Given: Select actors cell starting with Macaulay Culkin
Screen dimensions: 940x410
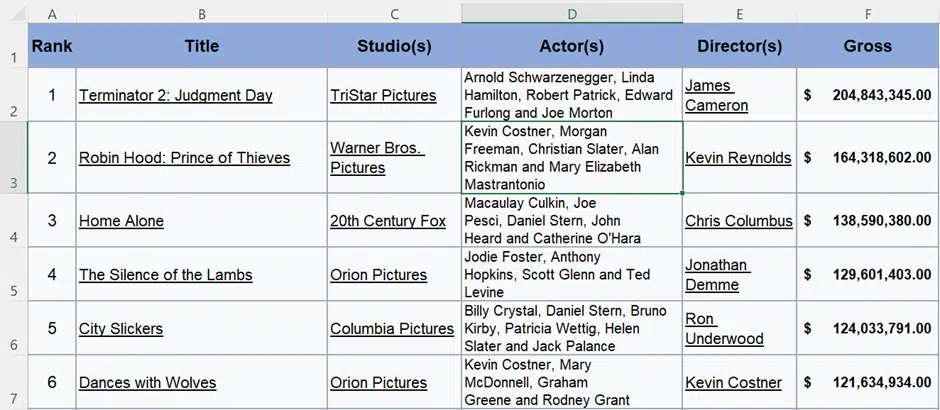Looking at the screenshot, I should [572, 220].
